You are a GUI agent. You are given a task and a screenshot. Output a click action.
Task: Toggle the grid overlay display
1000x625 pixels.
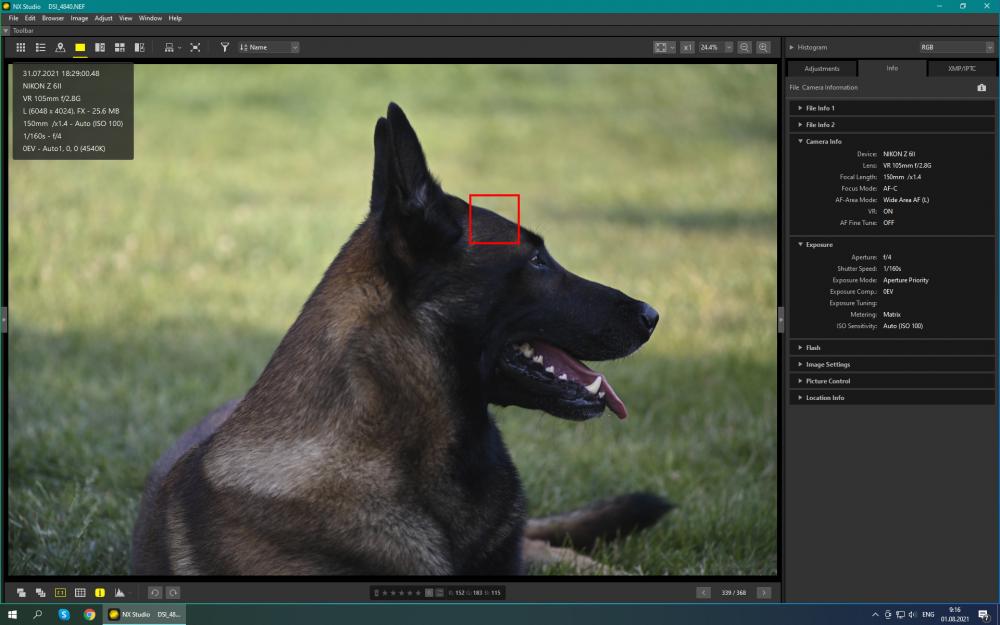(80, 592)
